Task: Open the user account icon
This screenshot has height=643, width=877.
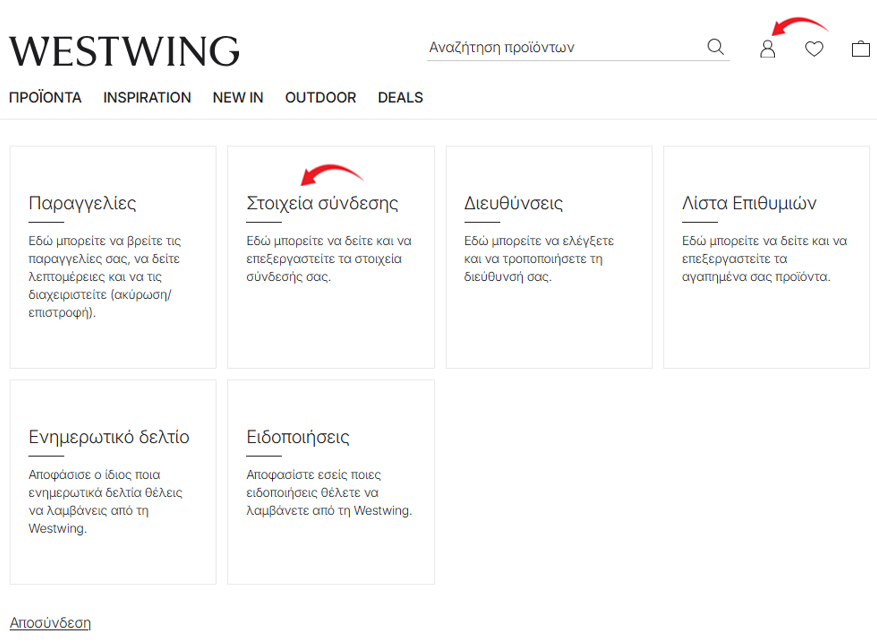Action: point(767,48)
